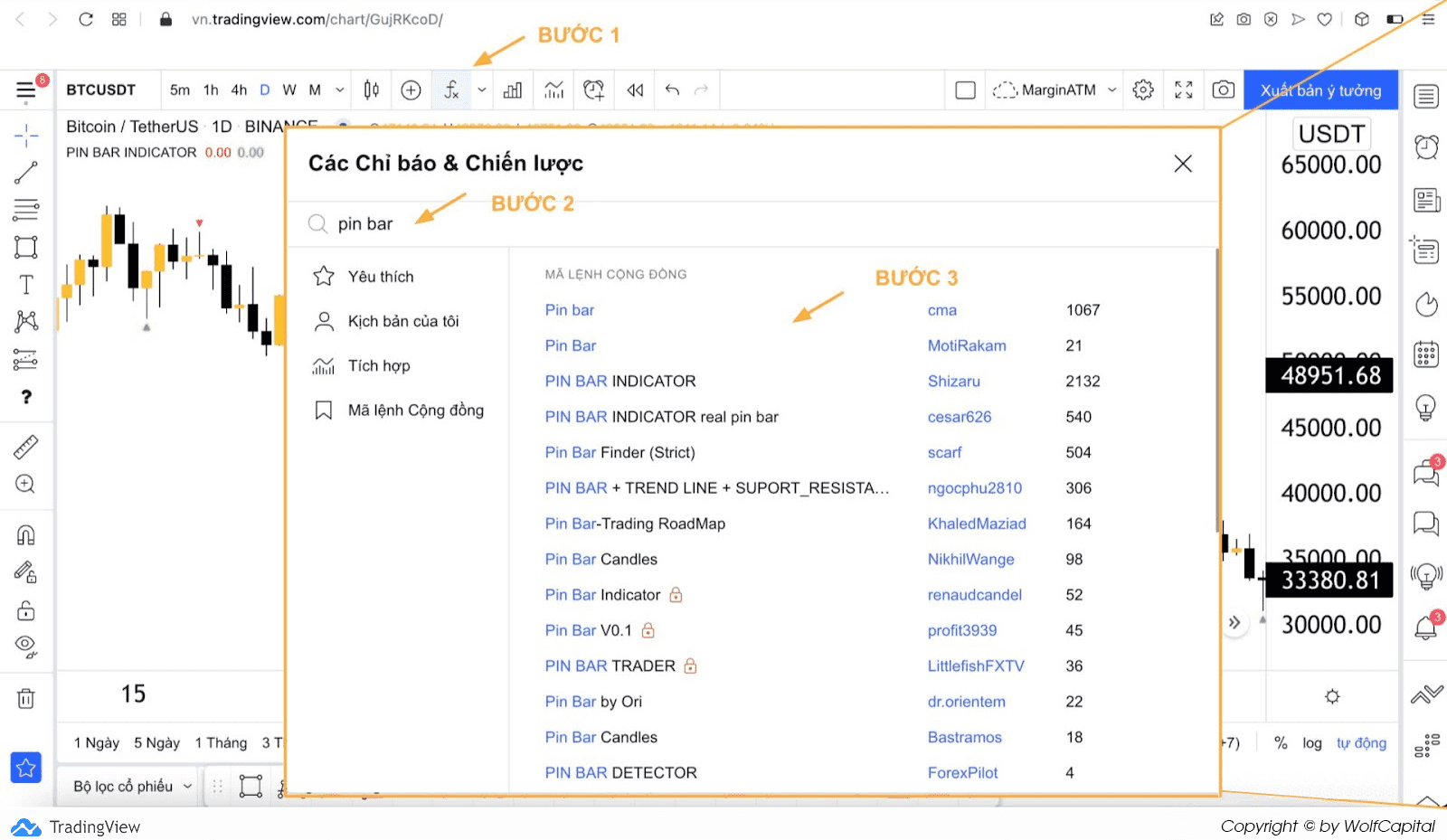The image size is (1447, 840).
Task: Open chart settings gear in top toolbar
Action: coord(1143,90)
